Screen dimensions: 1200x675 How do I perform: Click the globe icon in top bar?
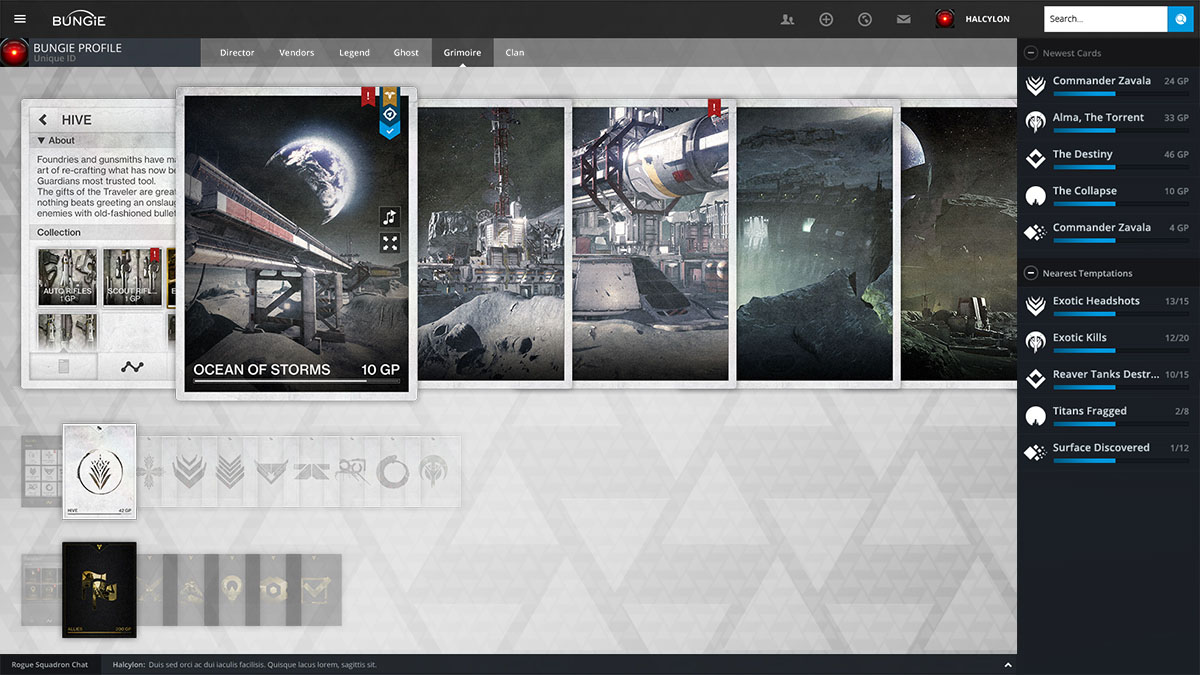click(865, 19)
